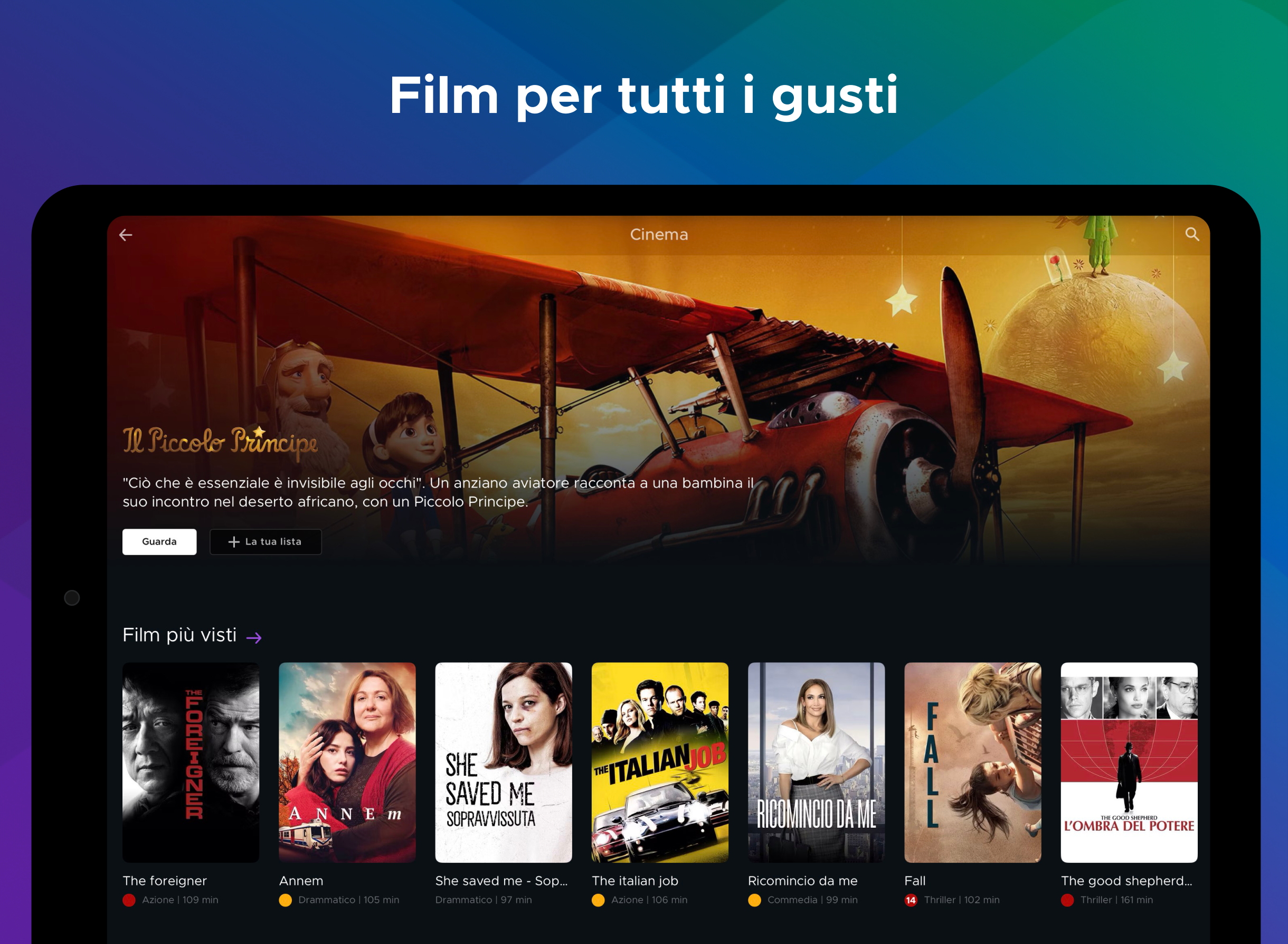The width and height of the screenshot is (1288, 944).
Task: Click the 14 age rating badge under Fall
Action: click(911, 900)
